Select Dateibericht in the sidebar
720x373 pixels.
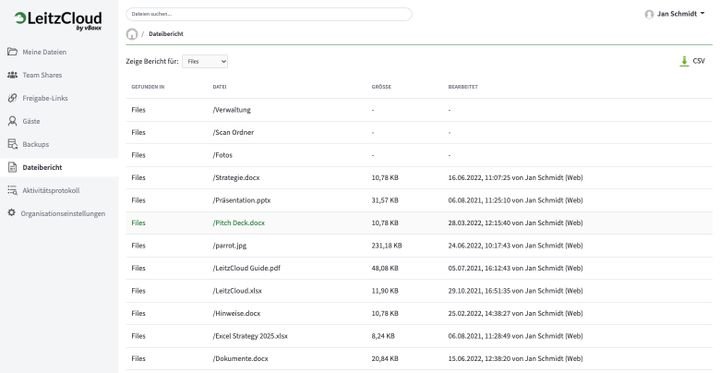42,167
